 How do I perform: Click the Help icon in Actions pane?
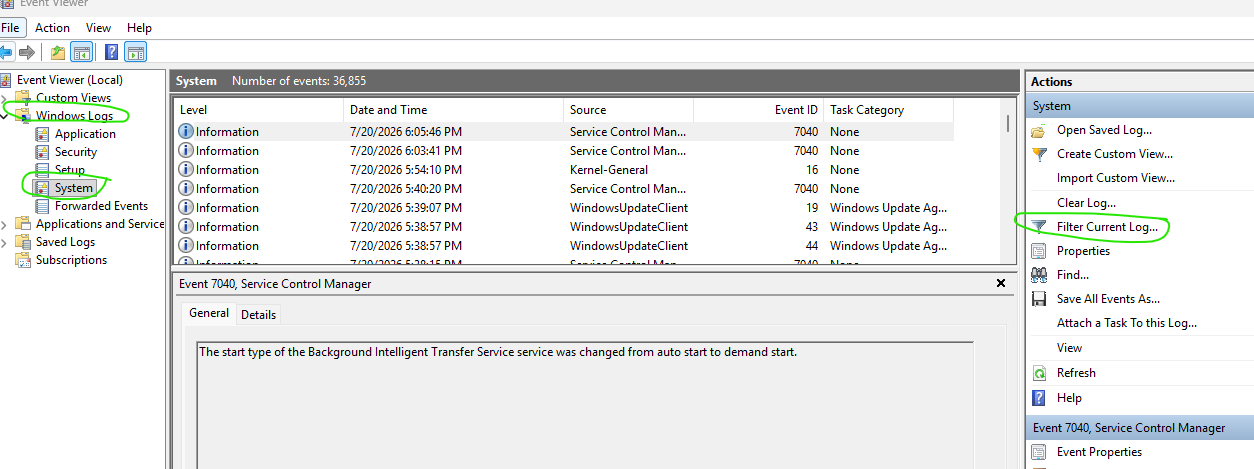point(1039,398)
